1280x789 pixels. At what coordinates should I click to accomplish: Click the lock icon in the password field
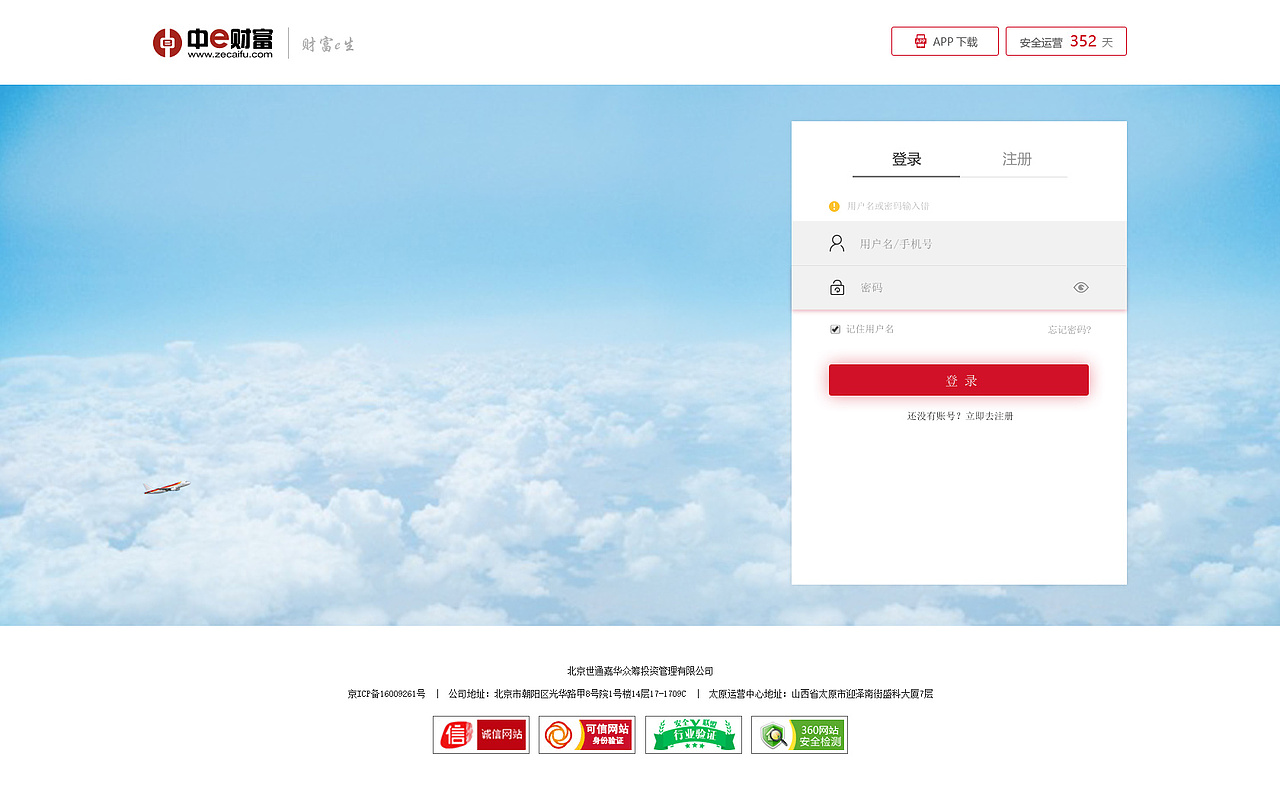836,287
